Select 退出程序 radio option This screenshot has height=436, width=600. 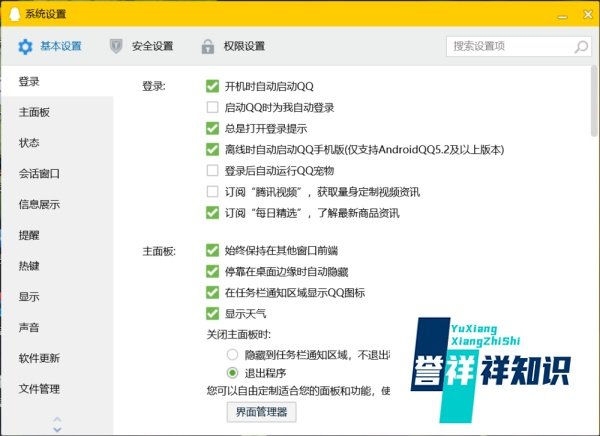pos(232,372)
